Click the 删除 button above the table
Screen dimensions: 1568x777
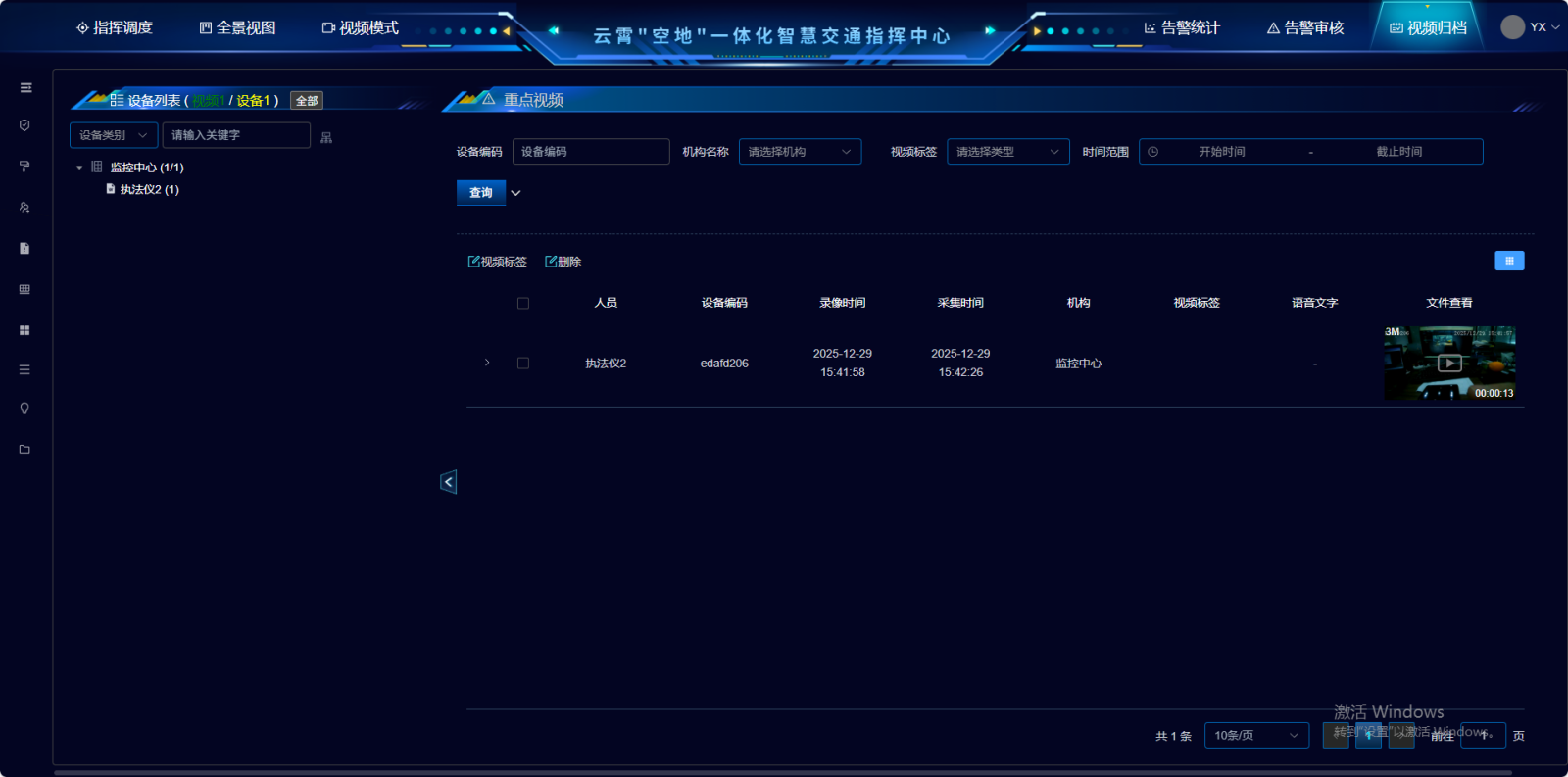point(563,262)
